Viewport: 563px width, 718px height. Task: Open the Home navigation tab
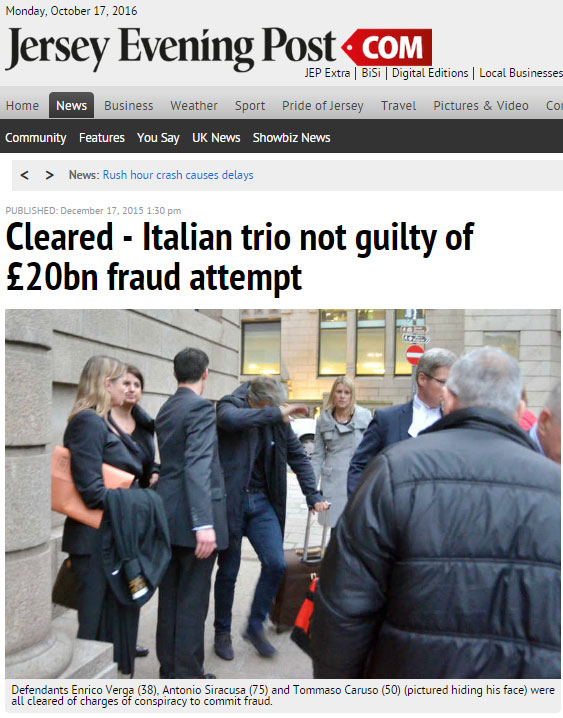click(x=22, y=105)
